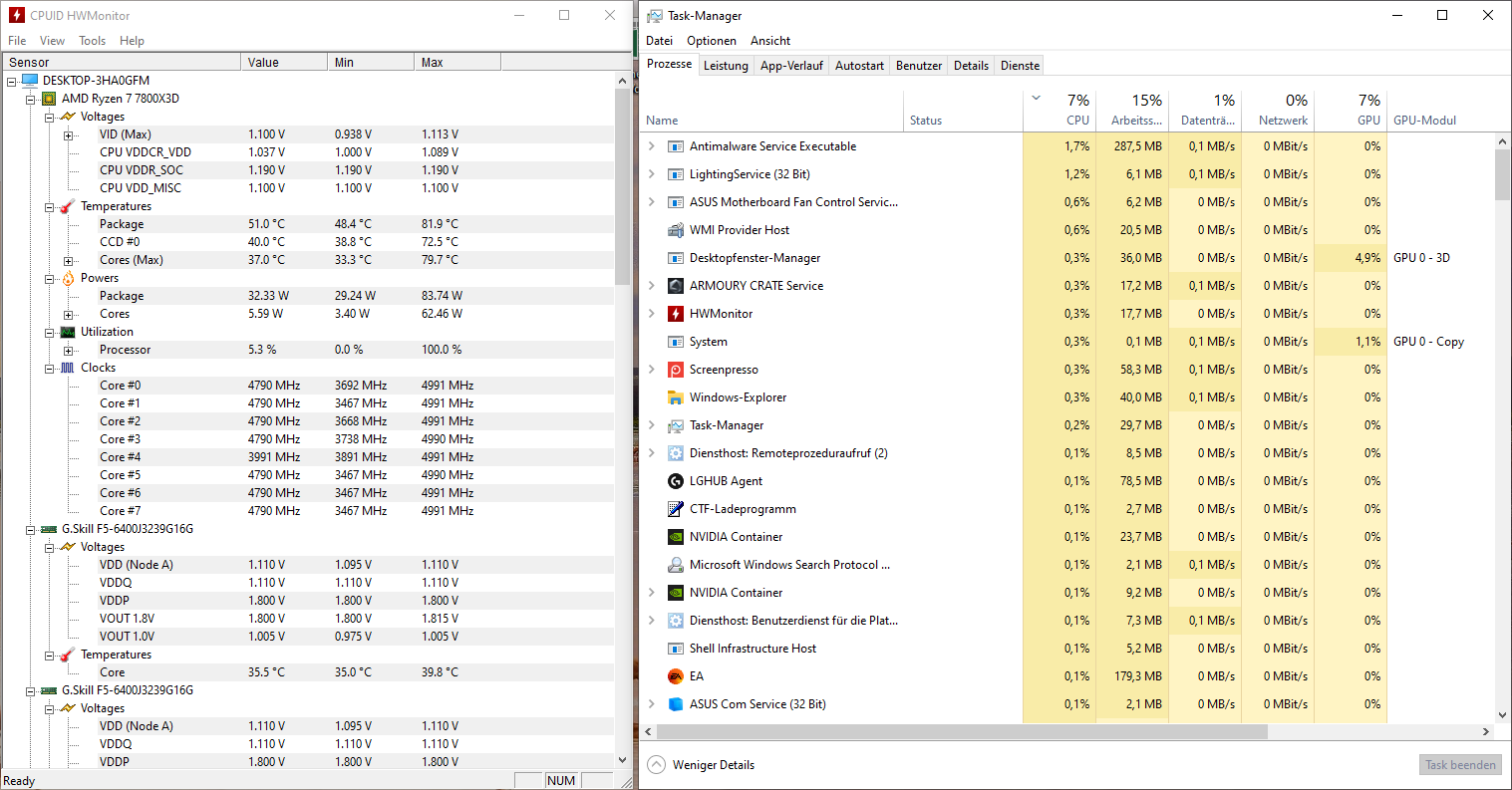Click the LGHUB Agent icon
Screen dimensions: 1512x790
click(676, 481)
